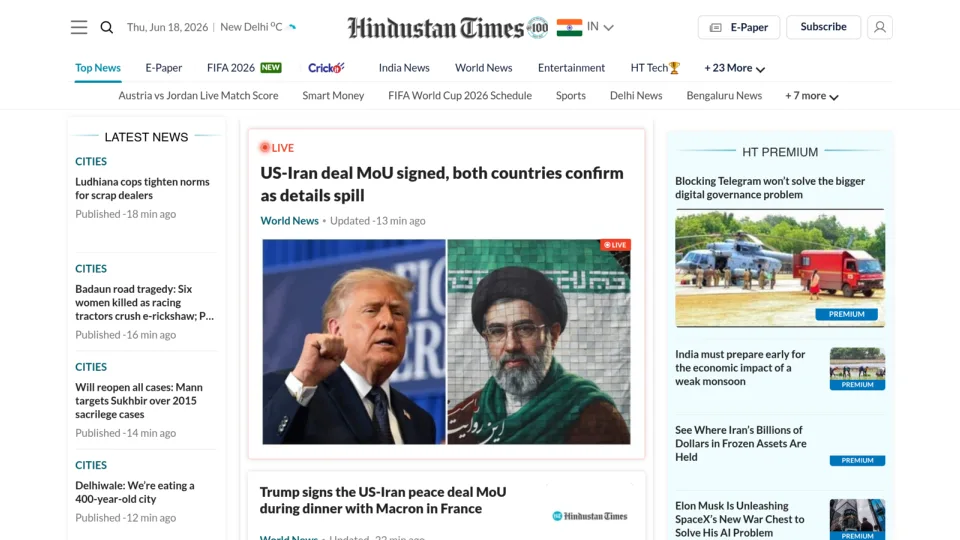This screenshot has height=540, width=960.
Task: Open Elon Musk SpaceX War Chest article
Action: click(x=740, y=519)
